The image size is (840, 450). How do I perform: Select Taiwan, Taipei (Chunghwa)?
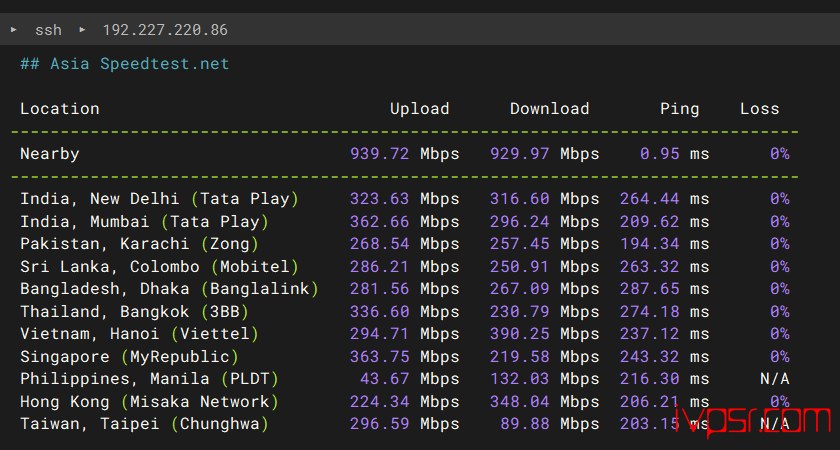point(144,424)
